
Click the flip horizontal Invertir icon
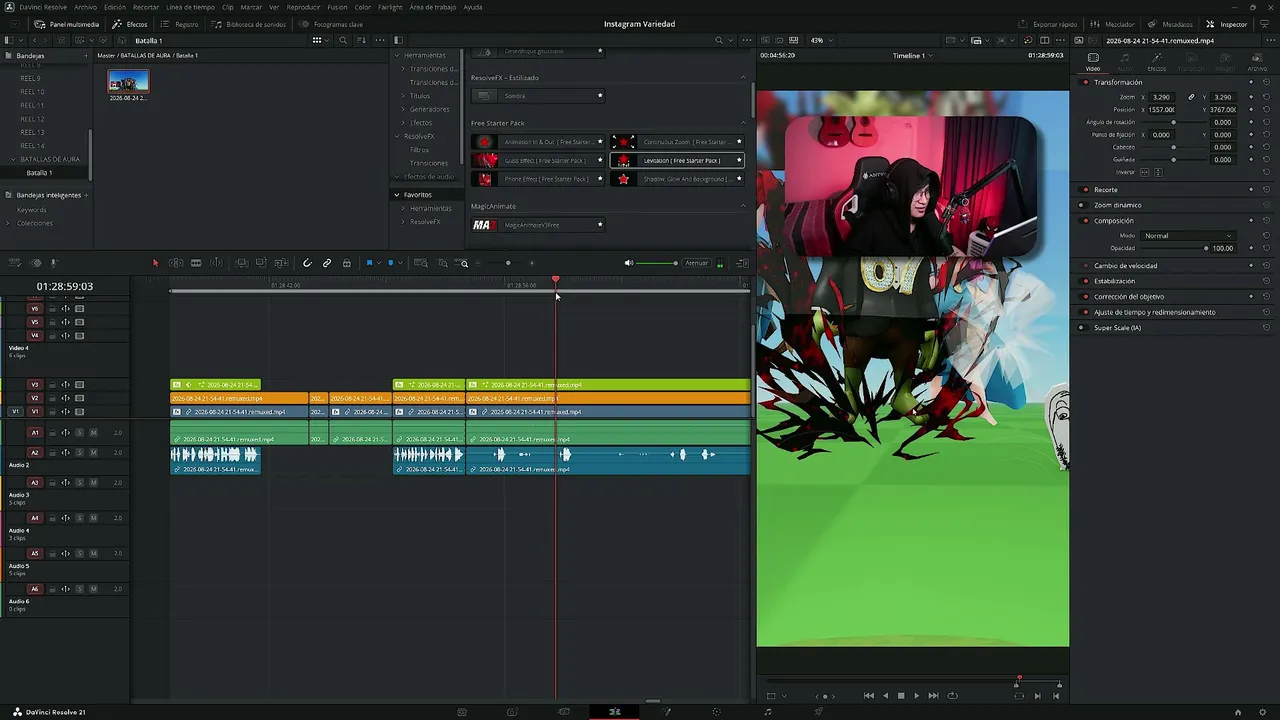[1145, 172]
